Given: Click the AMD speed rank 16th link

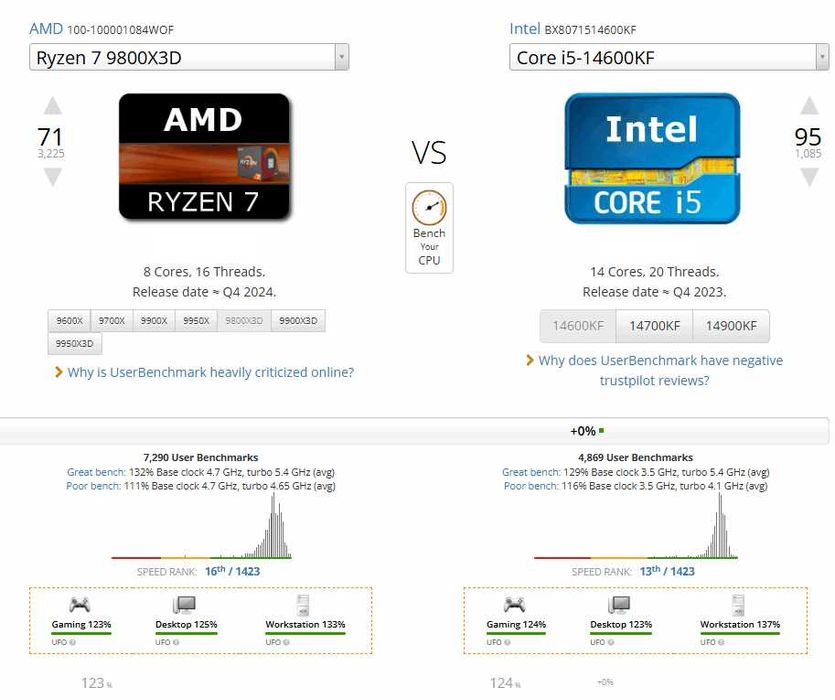Looking at the screenshot, I should pos(216,571).
